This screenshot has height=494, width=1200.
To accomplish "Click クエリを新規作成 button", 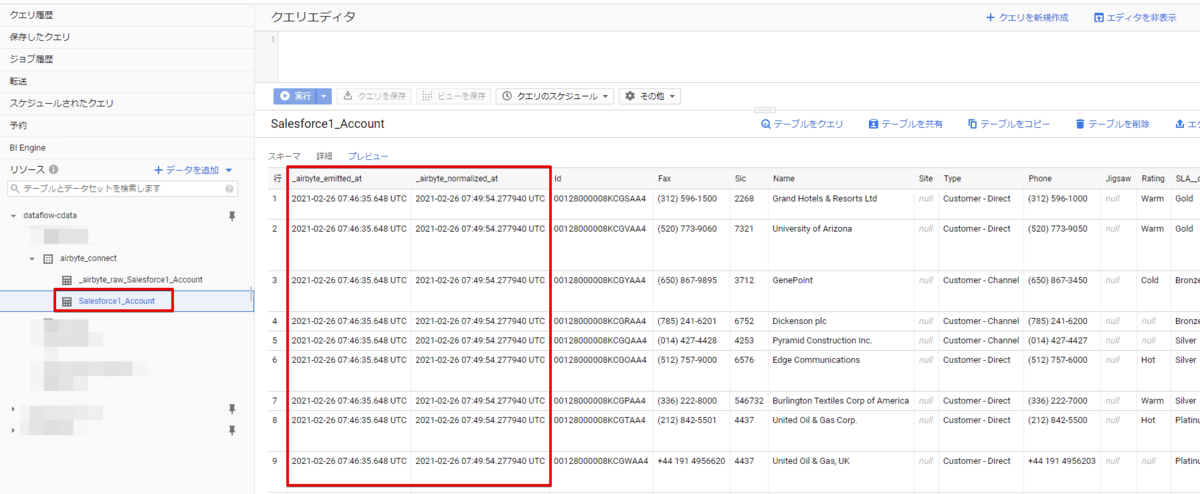I will point(1027,17).
